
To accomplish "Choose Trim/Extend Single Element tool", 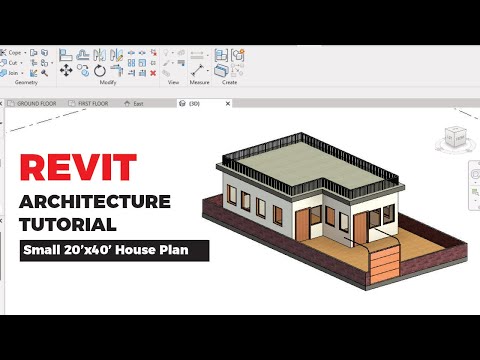I will [131, 73].
